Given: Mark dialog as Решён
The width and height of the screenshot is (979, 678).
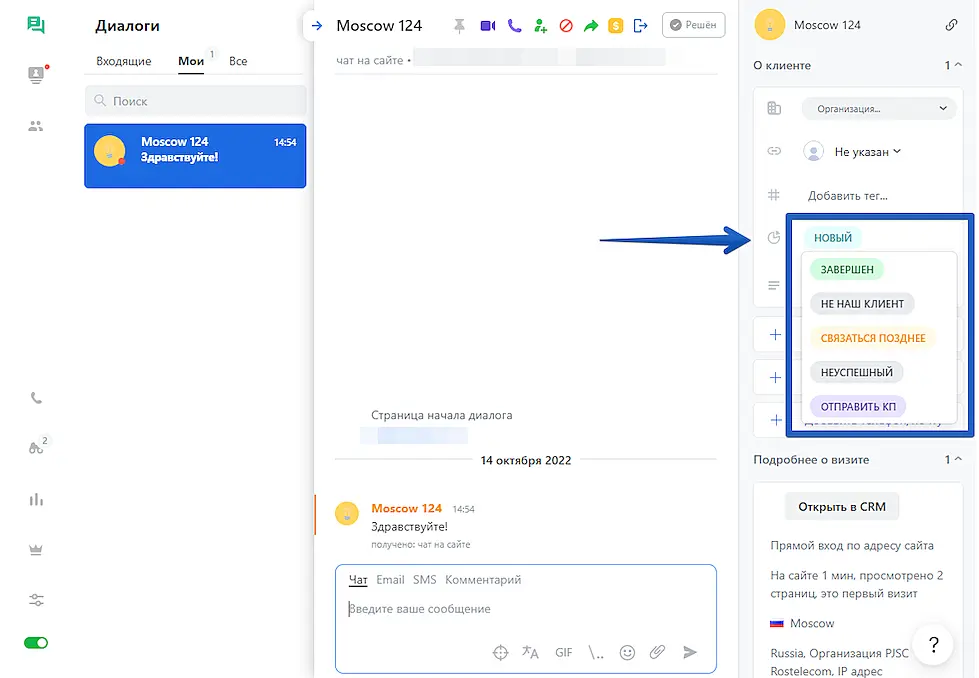Looking at the screenshot, I should 694,26.
